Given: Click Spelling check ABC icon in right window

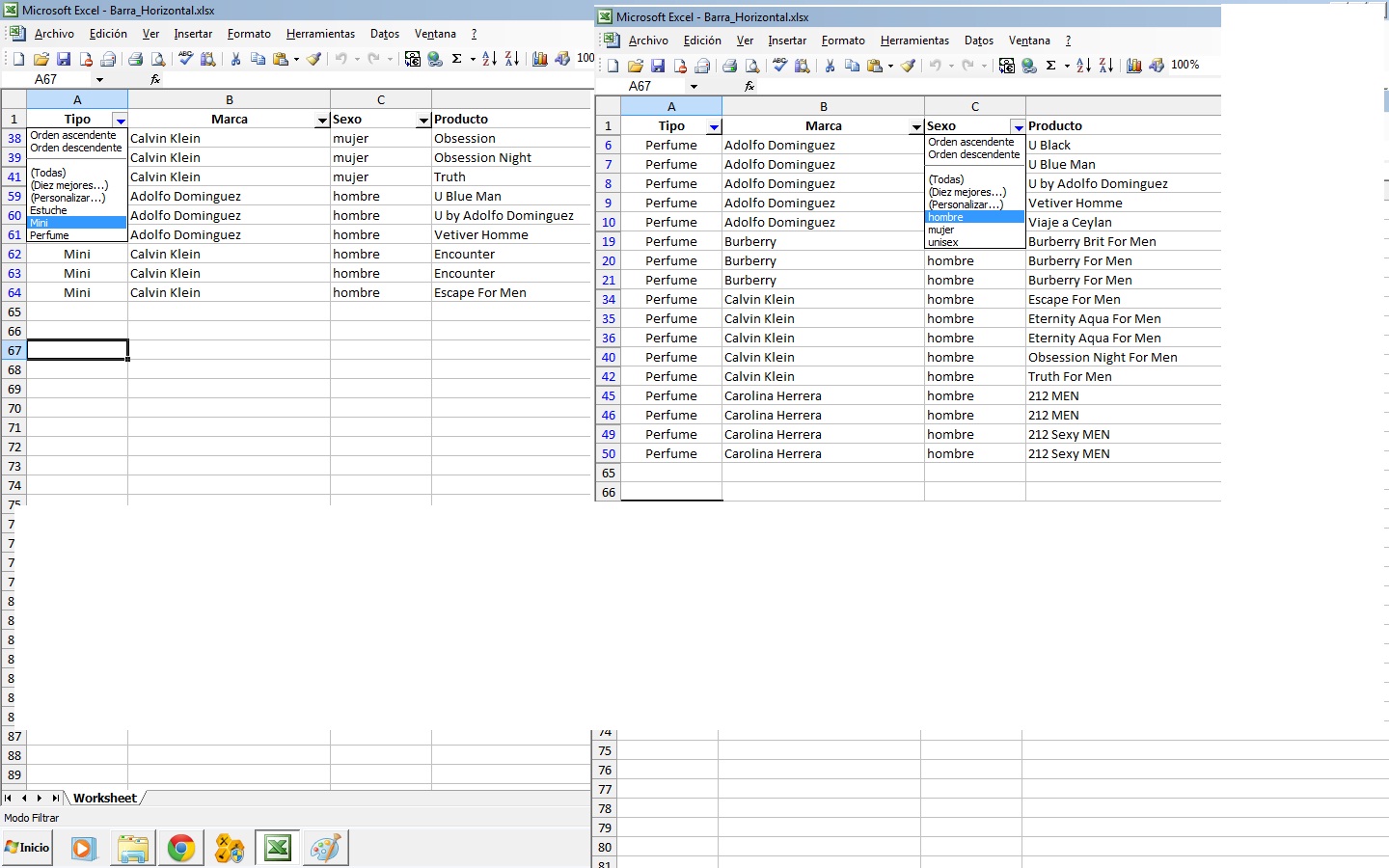Looking at the screenshot, I should 779,66.
